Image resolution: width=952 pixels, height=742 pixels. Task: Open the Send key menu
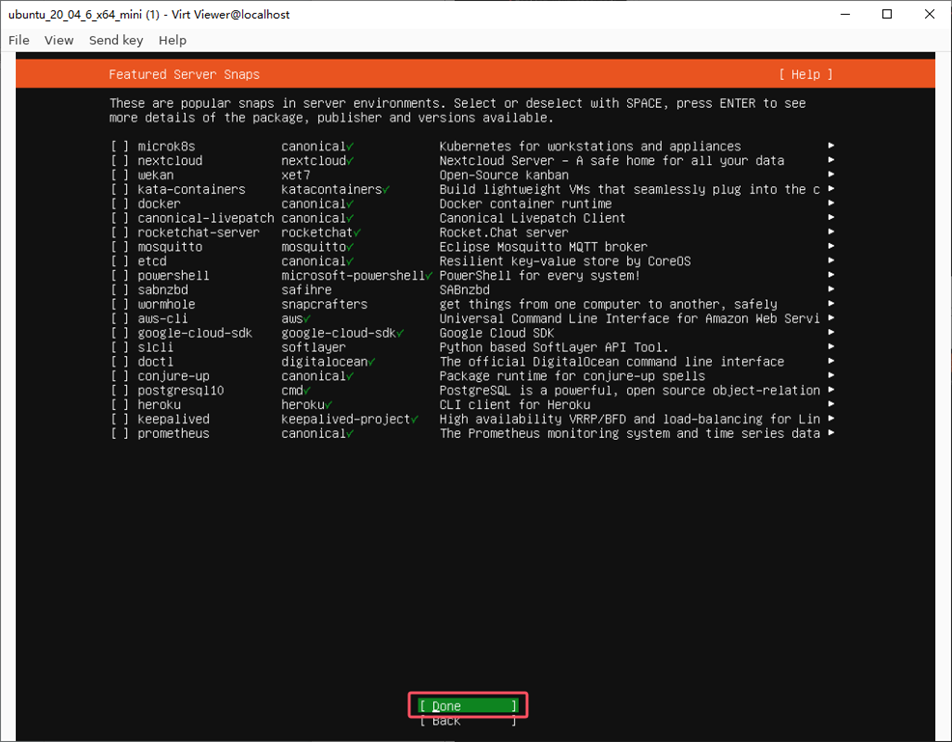coord(116,40)
